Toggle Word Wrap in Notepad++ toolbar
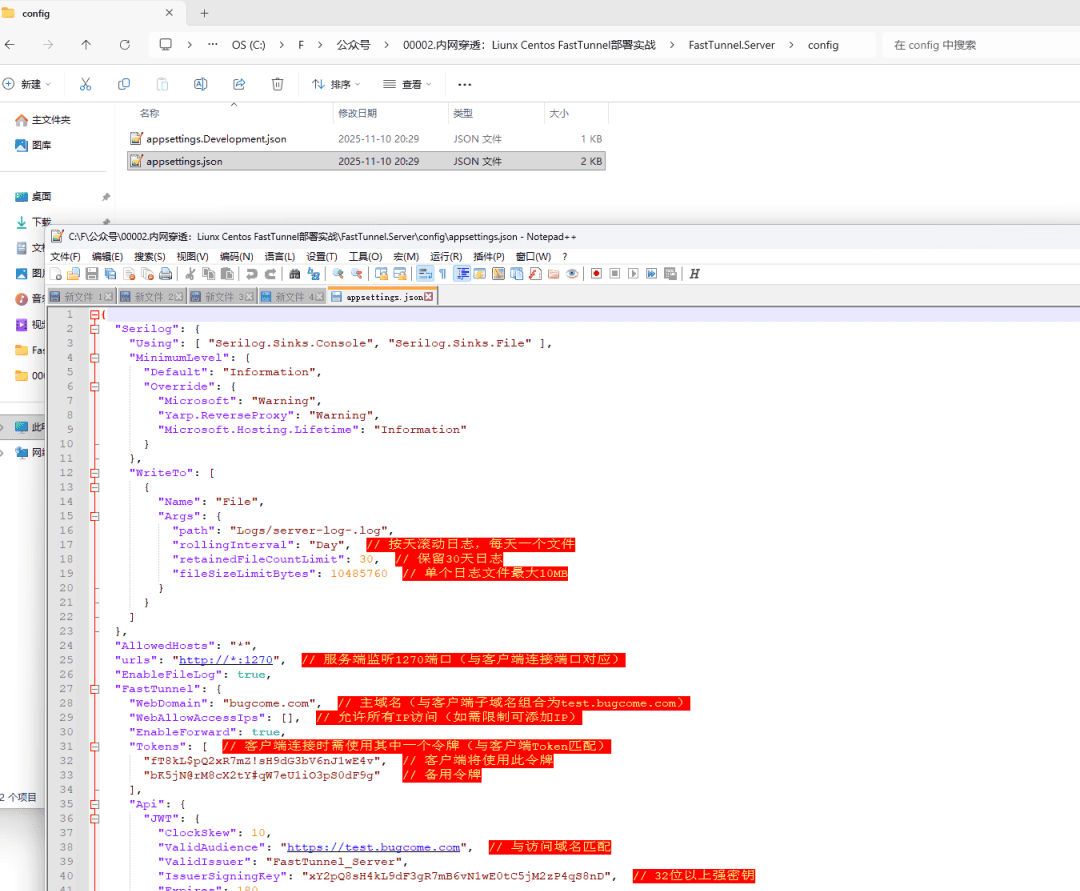The width and height of the screenshot is (1080, 891). tap(424, 274)
